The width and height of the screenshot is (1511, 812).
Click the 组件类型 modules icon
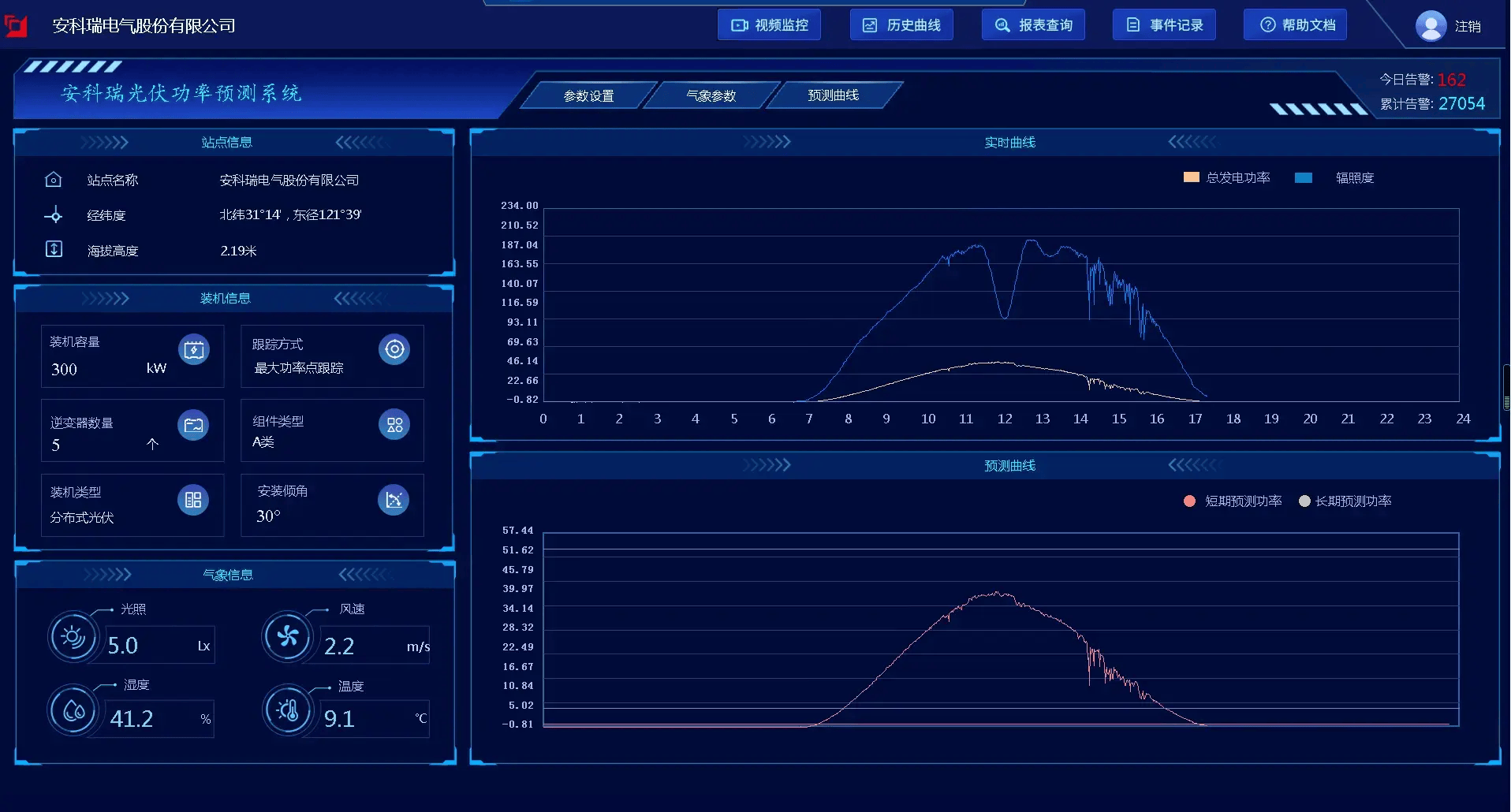394,424
